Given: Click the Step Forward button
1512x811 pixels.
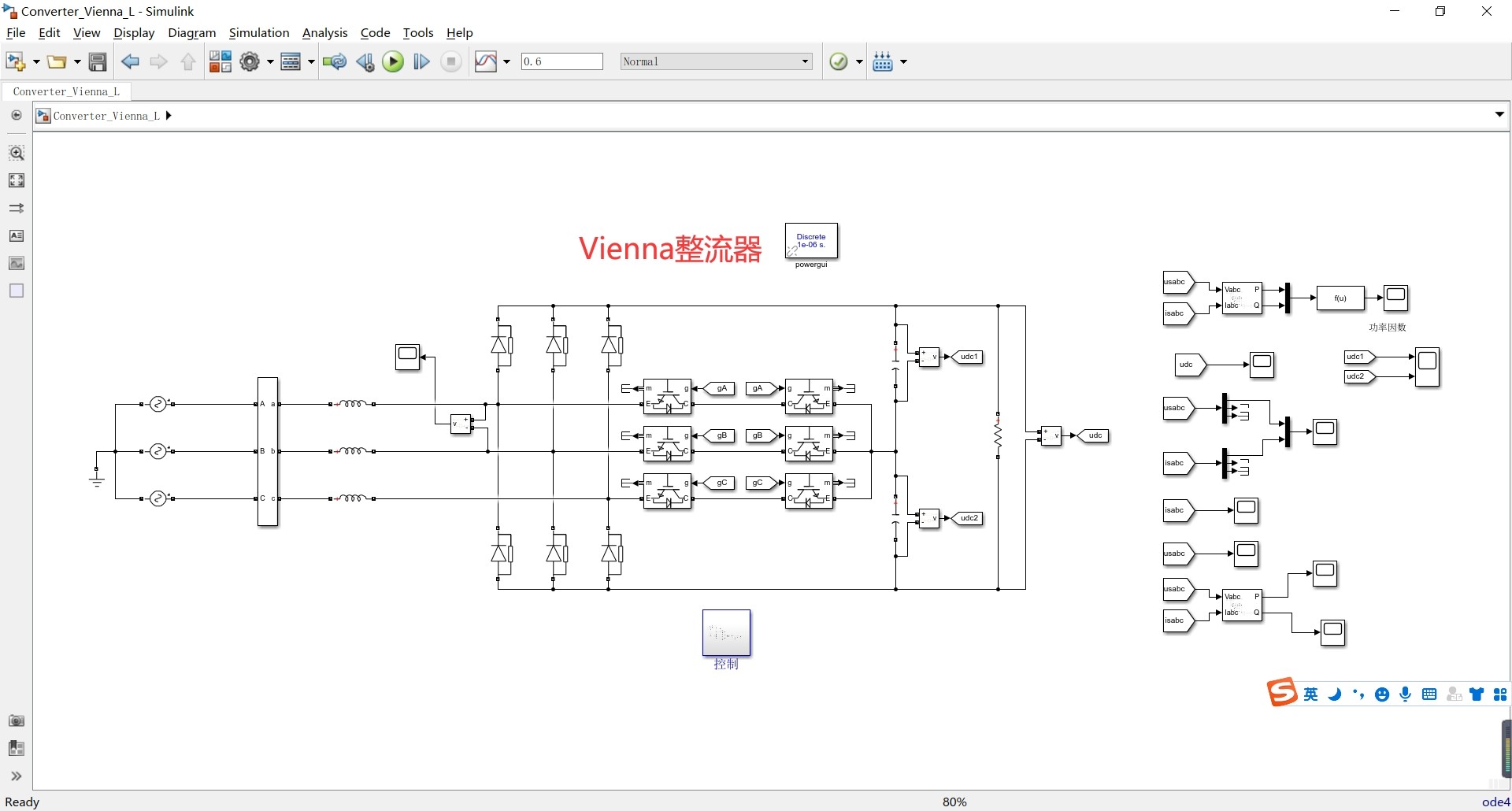Looking at the screenshot, I should click(421, 61).
